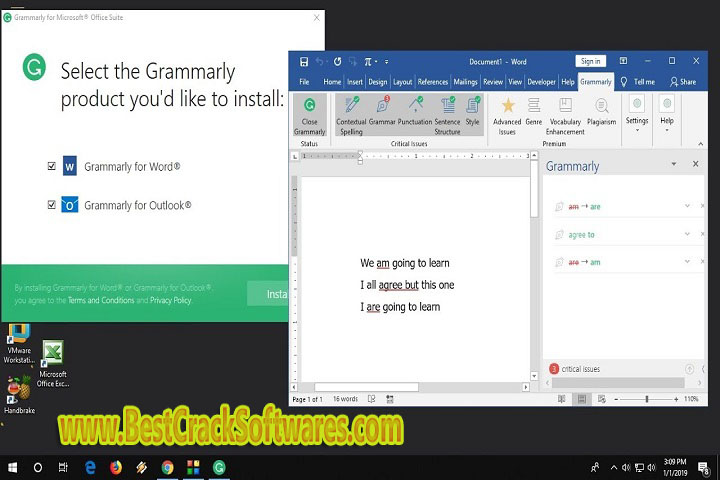Open Chrome from the taskbar
Viewport: 720px width, 480px height.
(x=168, y=468)
